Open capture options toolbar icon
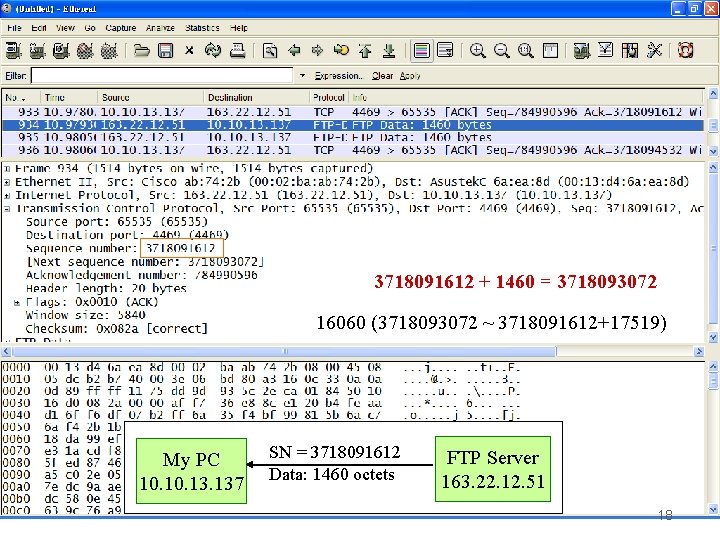Viewport: 720px width, 540px height. point(37,50)
